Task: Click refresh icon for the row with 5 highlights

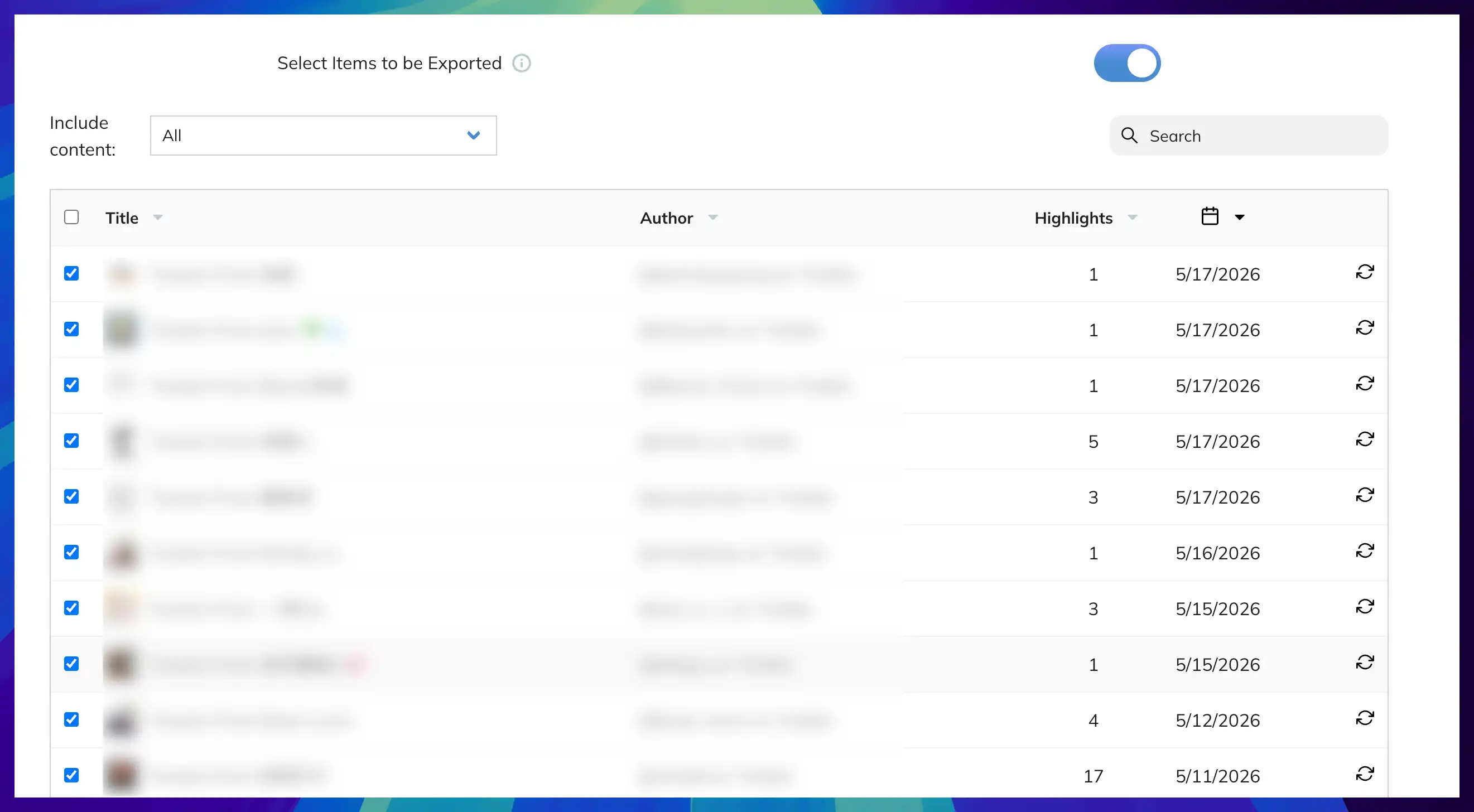Action: click(1365, 439)
